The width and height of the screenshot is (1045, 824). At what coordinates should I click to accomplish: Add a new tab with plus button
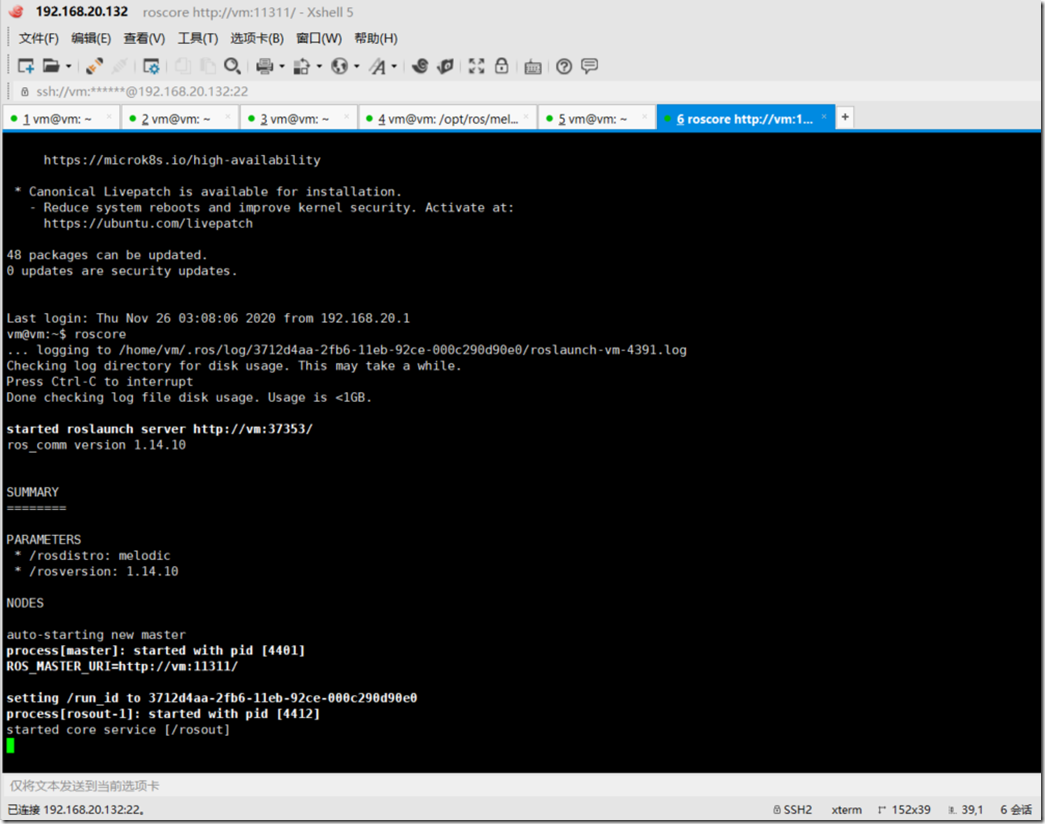point(845,117)
